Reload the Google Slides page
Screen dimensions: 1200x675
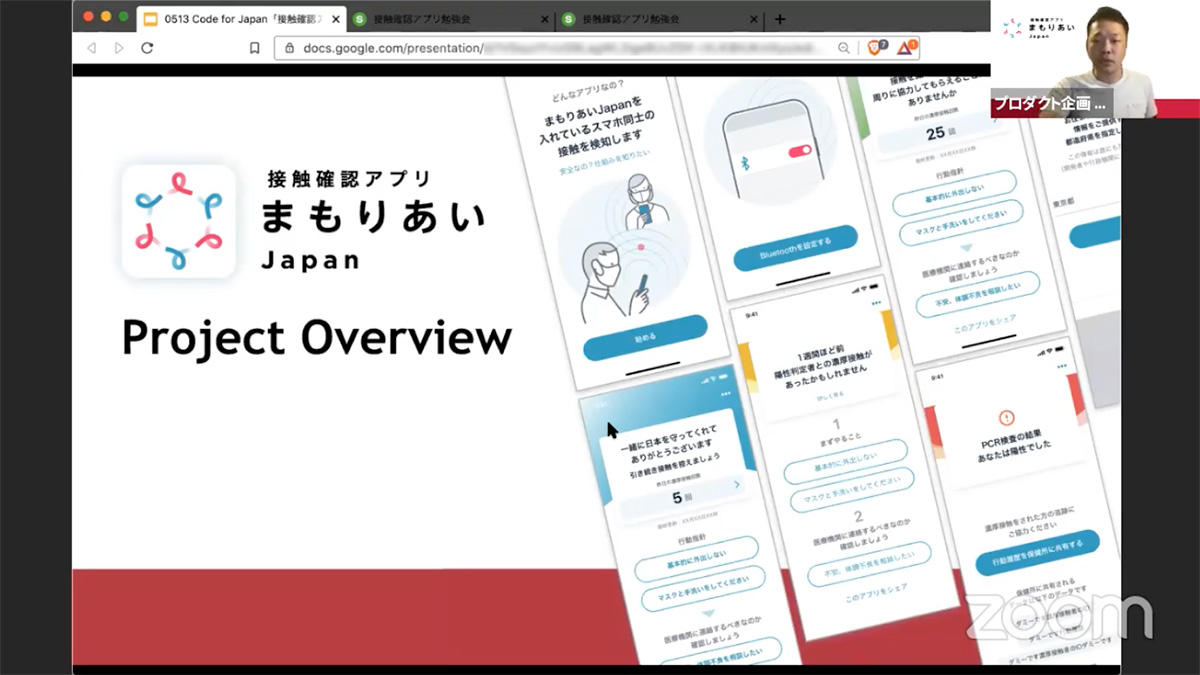pyautogui.click(x=146, y=47)
